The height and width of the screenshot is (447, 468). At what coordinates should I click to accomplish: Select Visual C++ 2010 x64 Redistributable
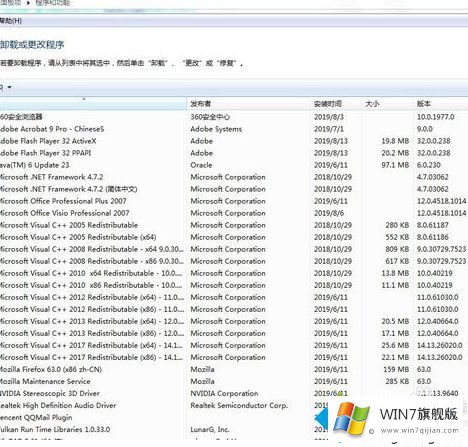pyautogui.click(x=91, y=273)
